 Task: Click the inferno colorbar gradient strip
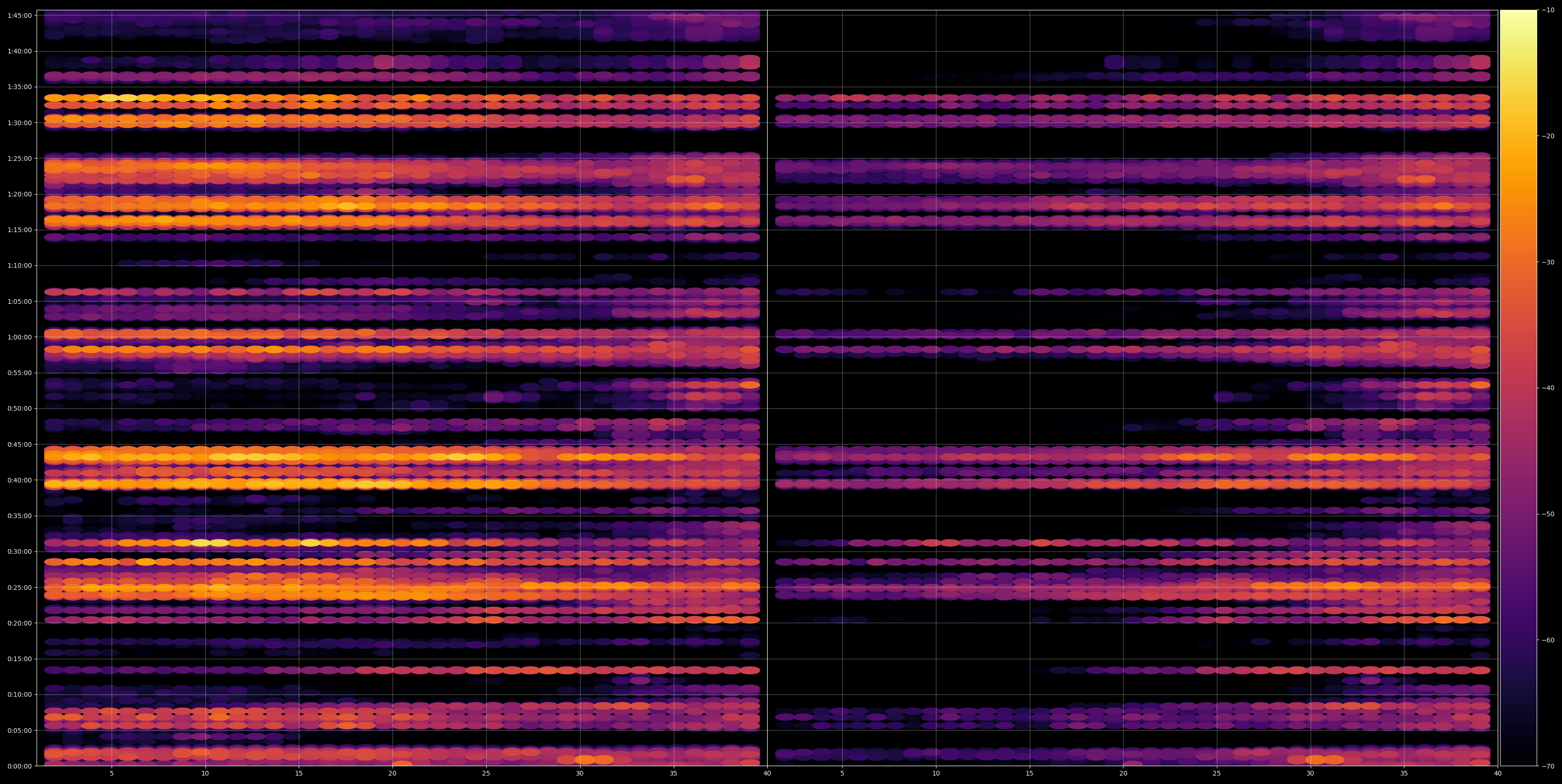[x=1518, y=387]
